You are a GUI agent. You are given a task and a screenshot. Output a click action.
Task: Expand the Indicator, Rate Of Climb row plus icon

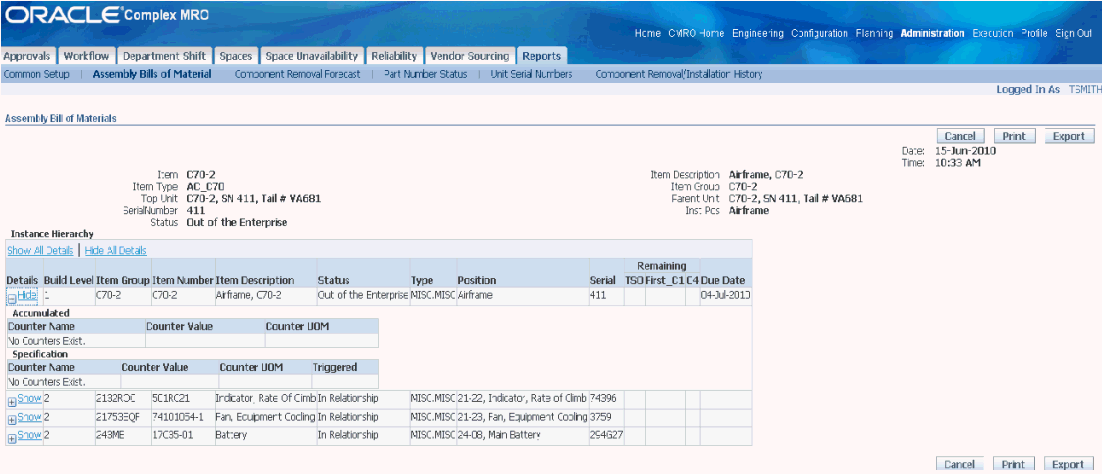11,402
